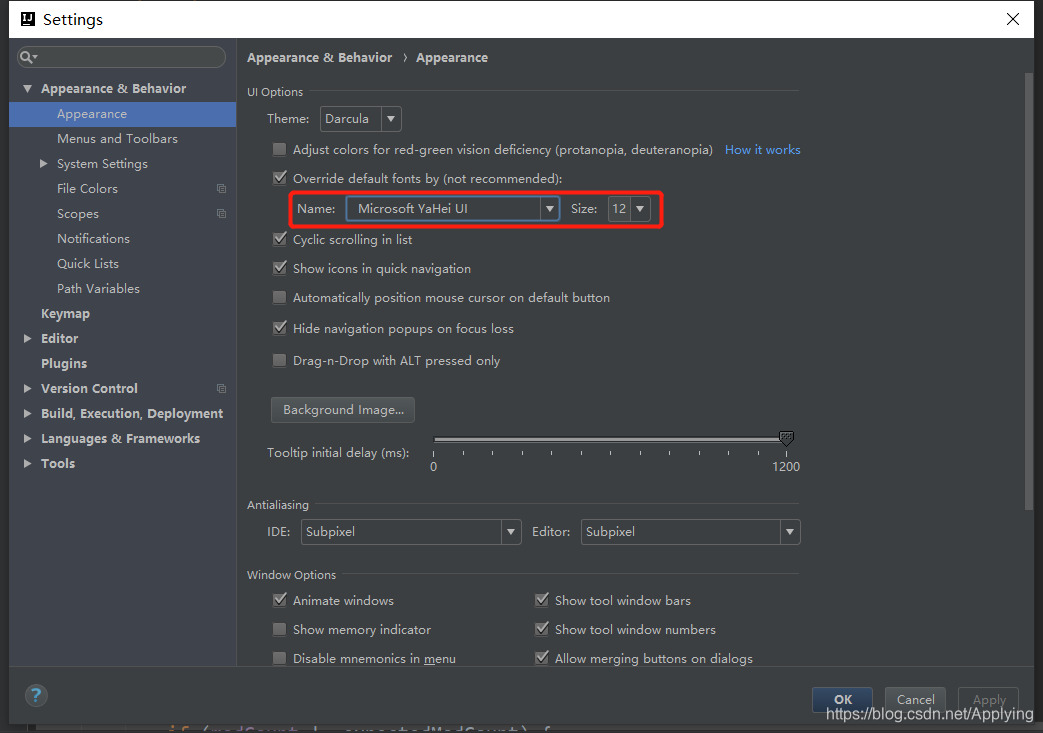Screen dimensions: 1043x733
Task: Toggle Show icons in quick navigation
Action: [279, 268]
